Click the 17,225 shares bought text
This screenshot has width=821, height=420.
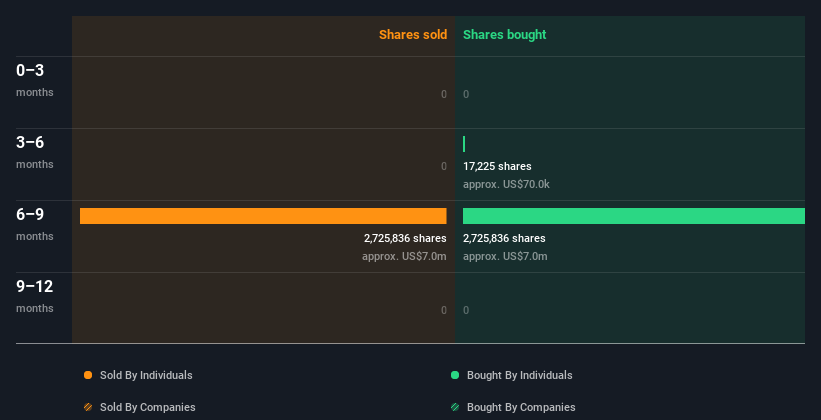pos(497,166)
